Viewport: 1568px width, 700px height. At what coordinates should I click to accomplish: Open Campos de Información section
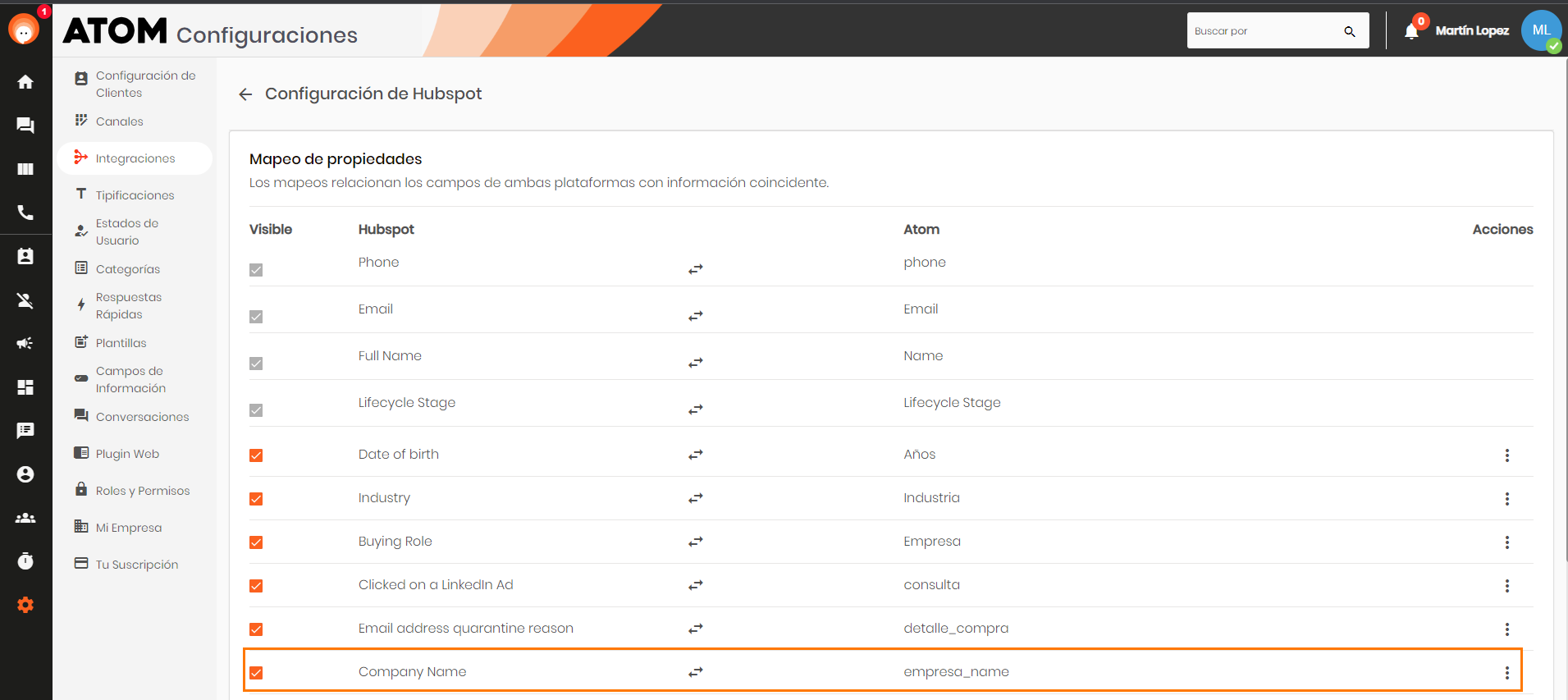click(135, 379)
